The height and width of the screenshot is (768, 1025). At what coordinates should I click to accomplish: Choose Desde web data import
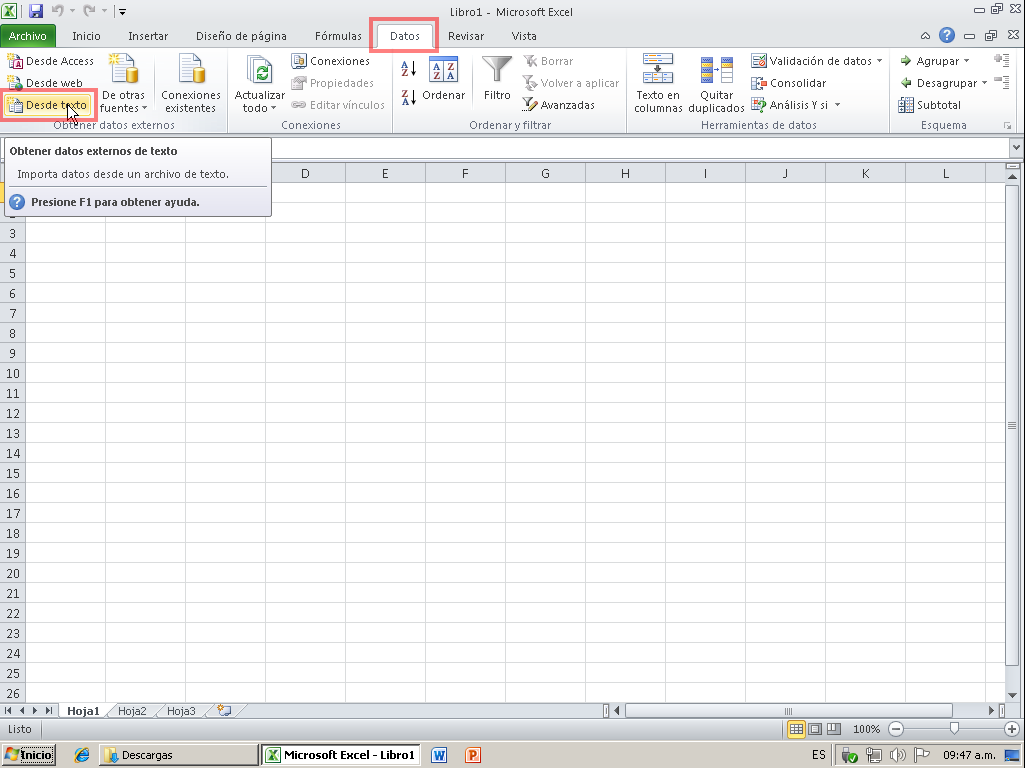(x=45, y=83)
